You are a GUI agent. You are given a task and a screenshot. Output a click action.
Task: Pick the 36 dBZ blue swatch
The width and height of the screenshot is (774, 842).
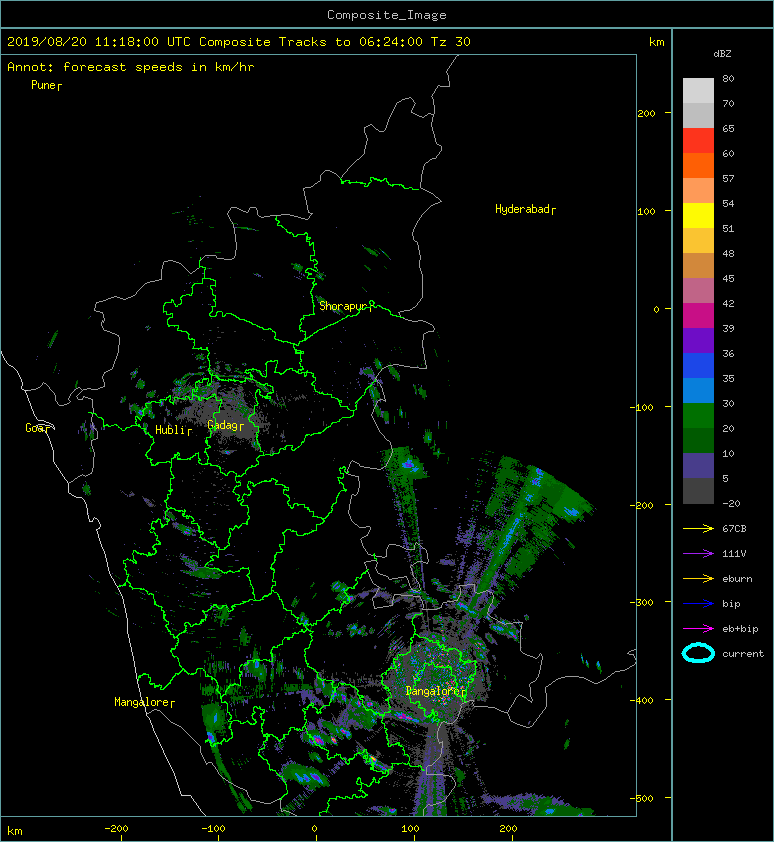698,365
